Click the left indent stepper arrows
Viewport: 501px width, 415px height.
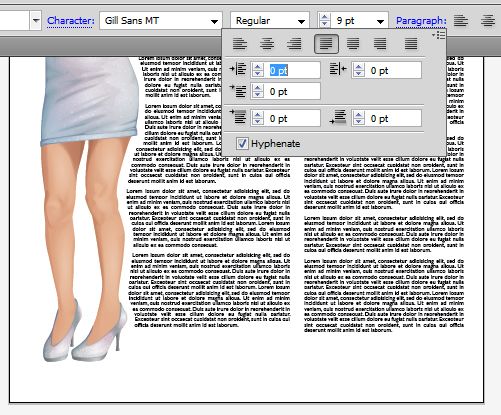pyautogui.click(x=258, y=70)
